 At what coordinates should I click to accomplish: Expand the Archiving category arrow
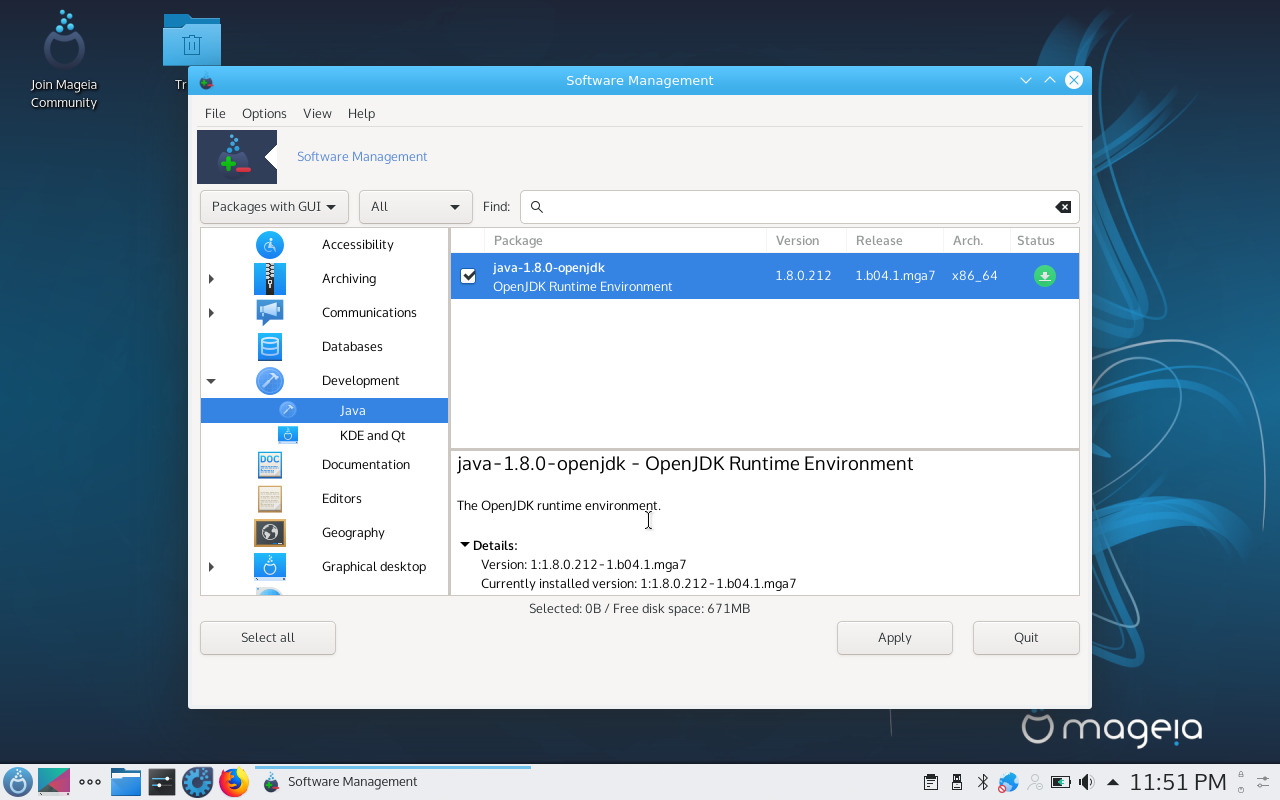tap(211, 279)
